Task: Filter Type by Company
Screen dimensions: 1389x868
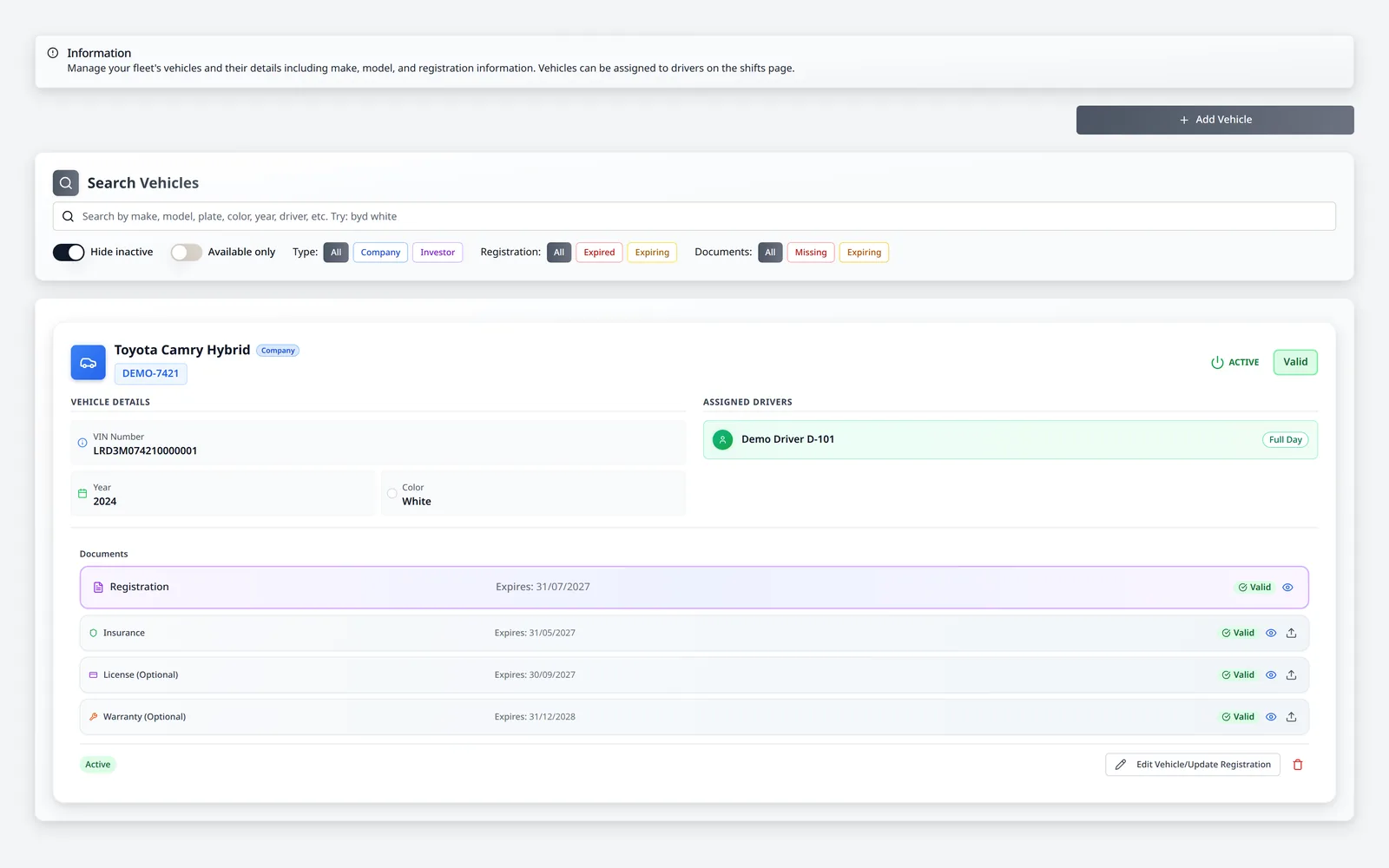Action: (x=380, y=253)
